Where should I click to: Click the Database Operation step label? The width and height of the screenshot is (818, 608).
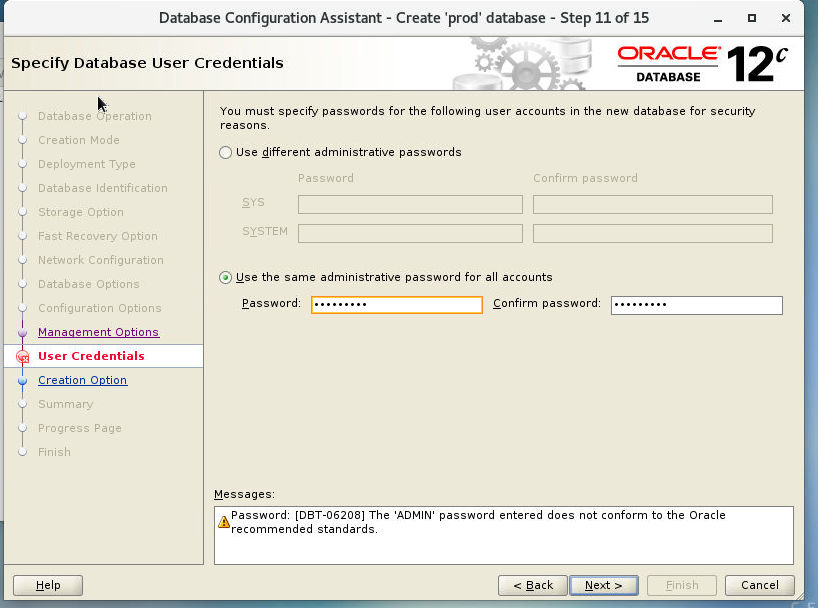(x=95, y=116)
